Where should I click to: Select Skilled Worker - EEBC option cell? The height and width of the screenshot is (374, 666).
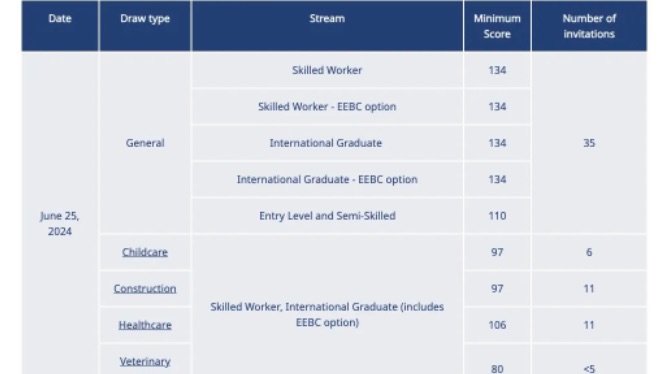click(x=327, y=107)
